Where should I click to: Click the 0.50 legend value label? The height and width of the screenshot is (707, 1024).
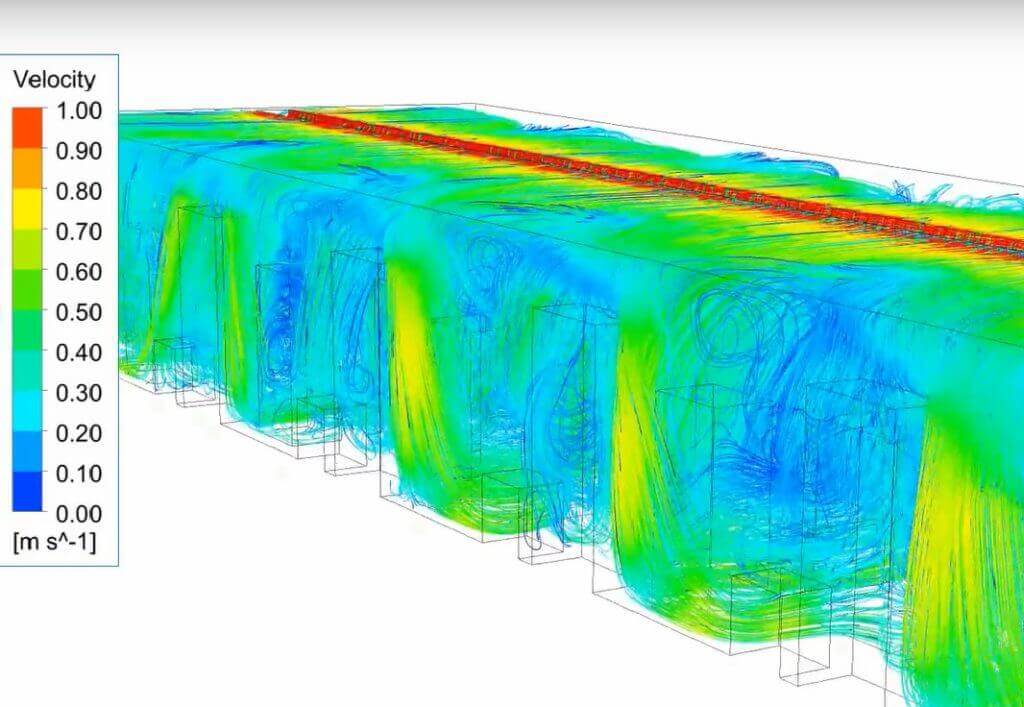(x=78, y=312)
